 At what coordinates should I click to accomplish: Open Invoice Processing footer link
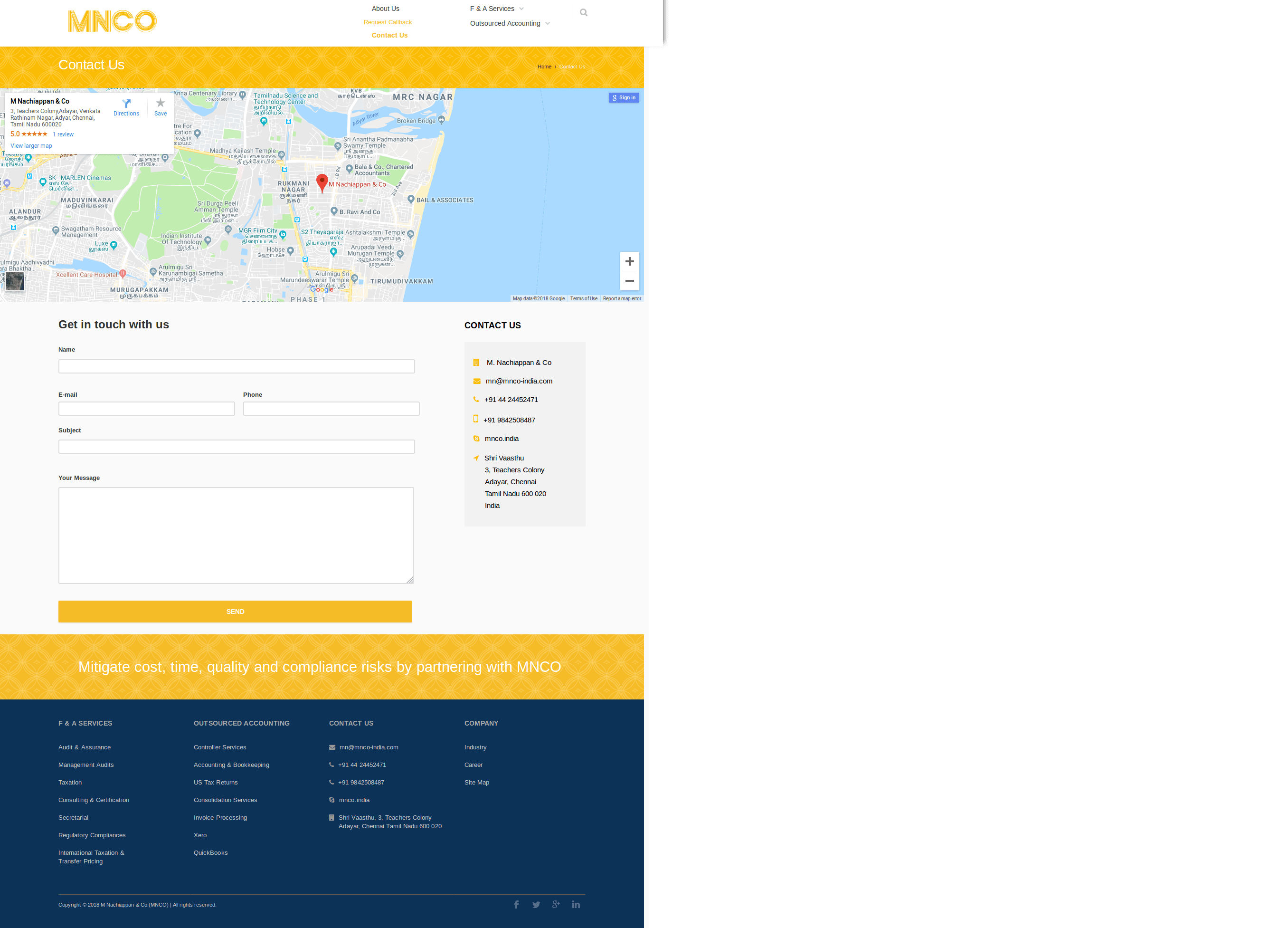220,818
